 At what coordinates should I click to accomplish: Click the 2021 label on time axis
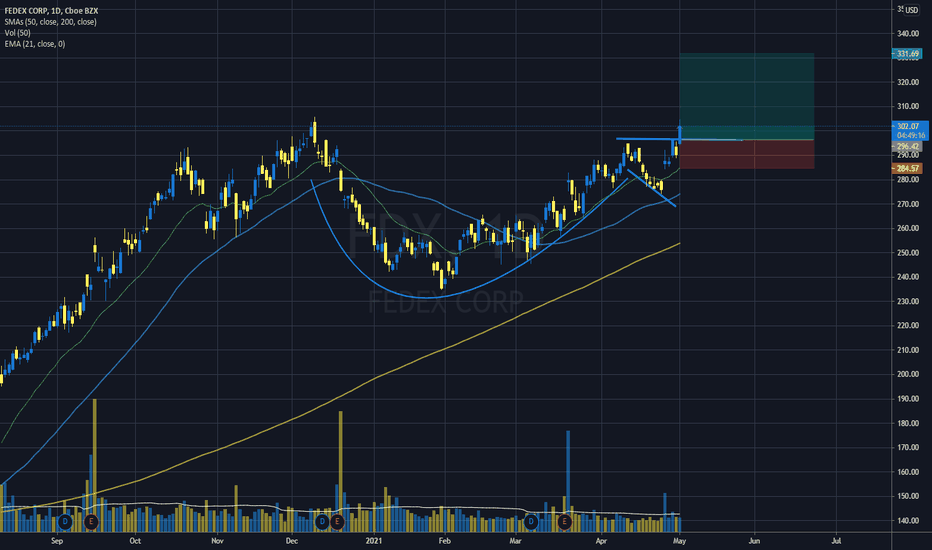[x=374, y=541]
